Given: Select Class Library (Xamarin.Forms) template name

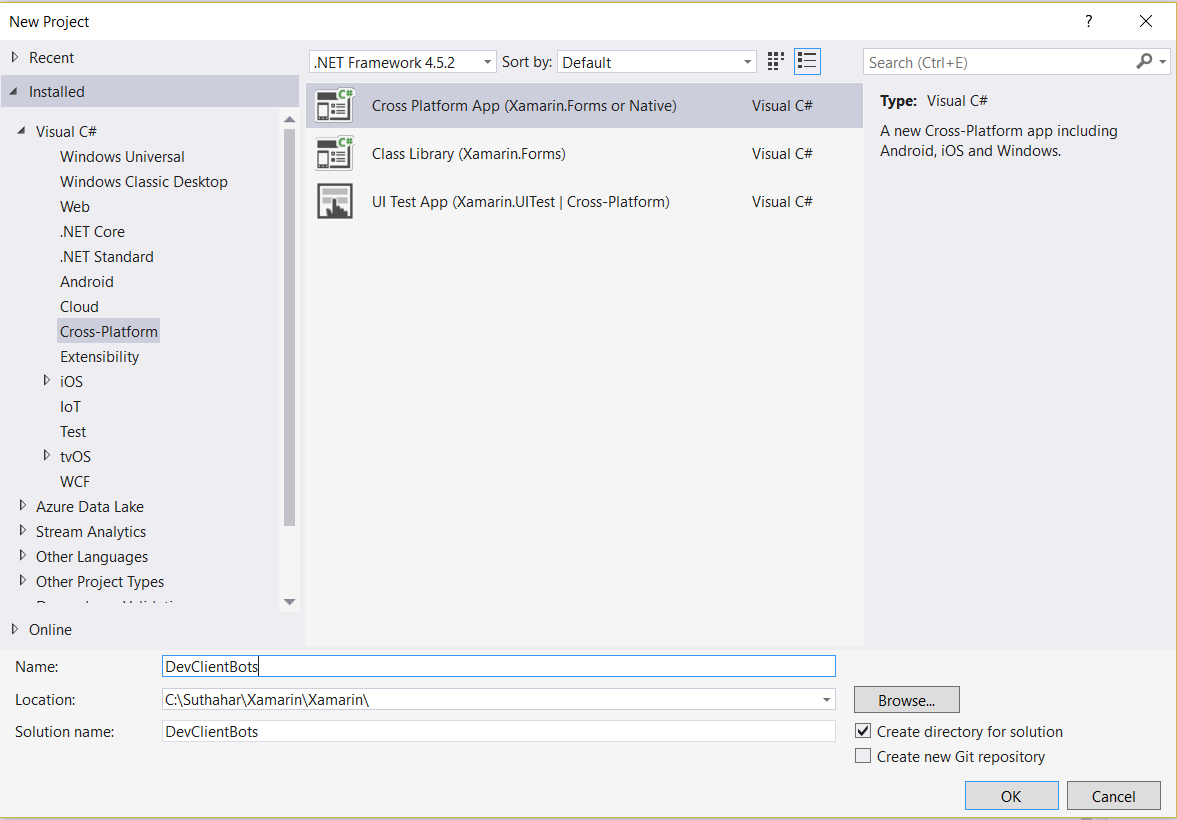Looking at the screenshot, I should click(468, 154).
